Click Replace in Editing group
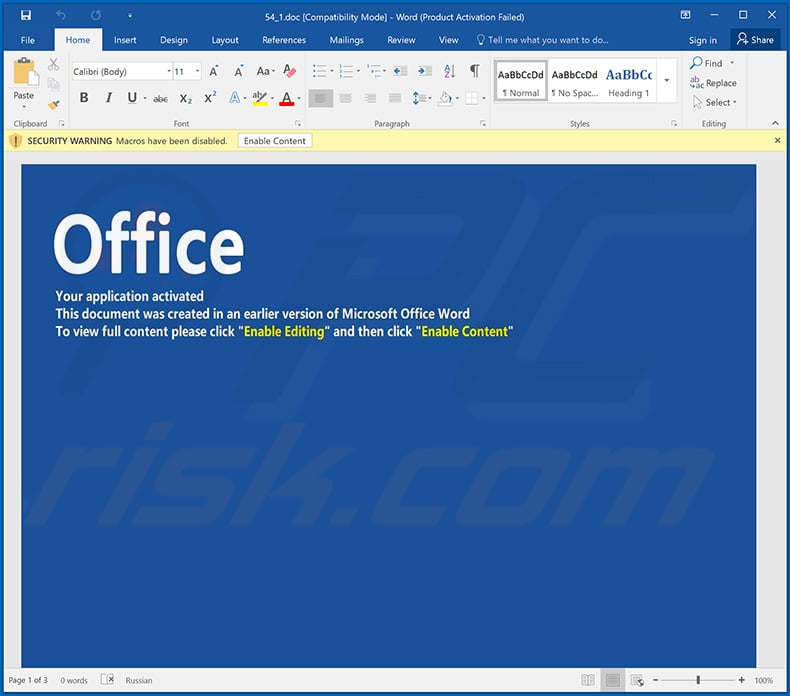The height and width of the screenshot is (696, 790). [x=713, y=83]
